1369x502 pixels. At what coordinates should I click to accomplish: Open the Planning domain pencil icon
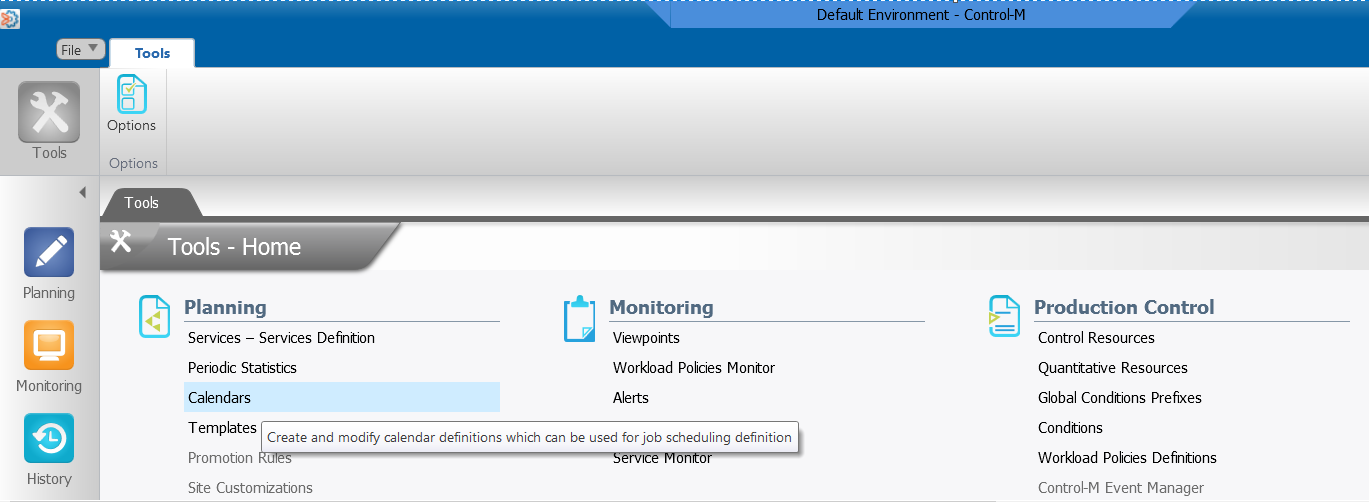(x=49, y=253)
